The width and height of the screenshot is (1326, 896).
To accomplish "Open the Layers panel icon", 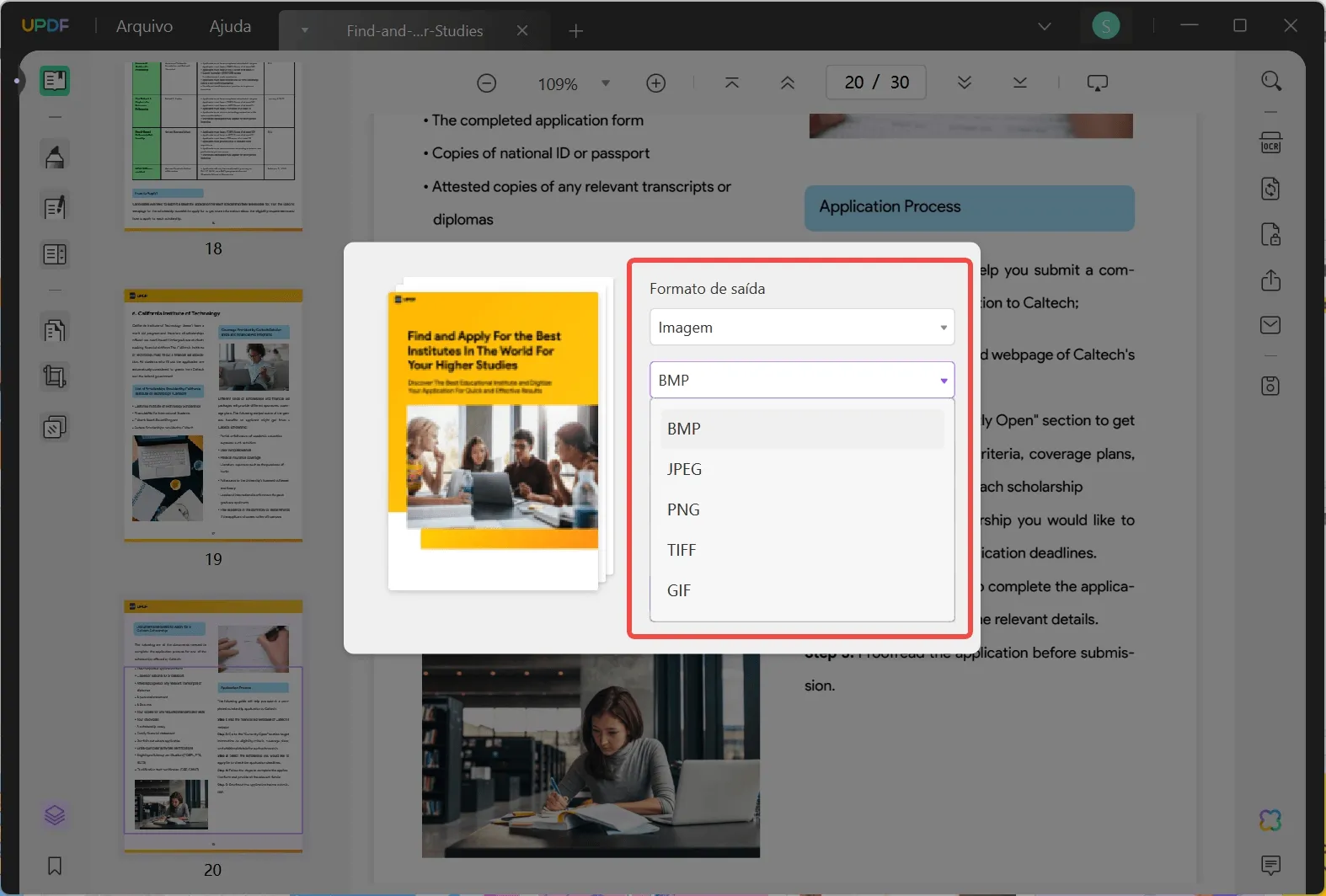I will pos(55,815).
